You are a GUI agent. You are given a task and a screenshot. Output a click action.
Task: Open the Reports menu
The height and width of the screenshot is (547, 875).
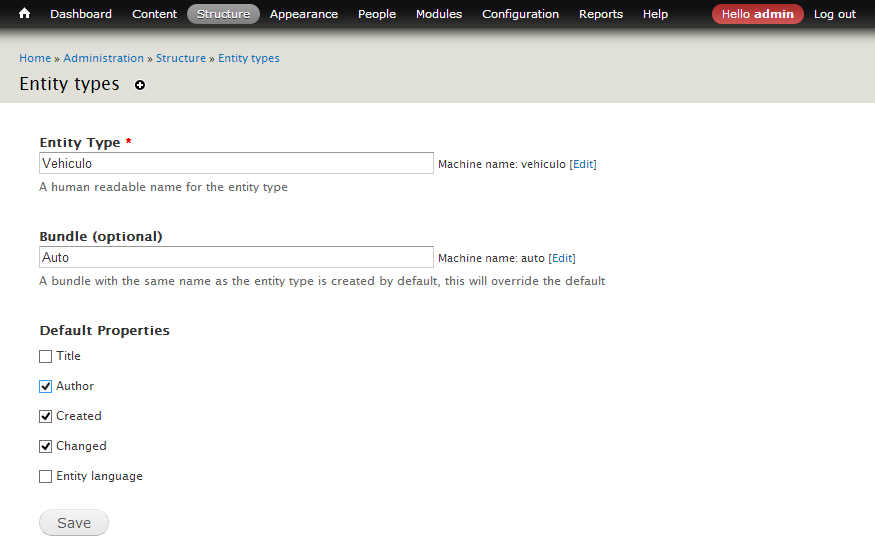pyautogui.click(x=601, y=14)
